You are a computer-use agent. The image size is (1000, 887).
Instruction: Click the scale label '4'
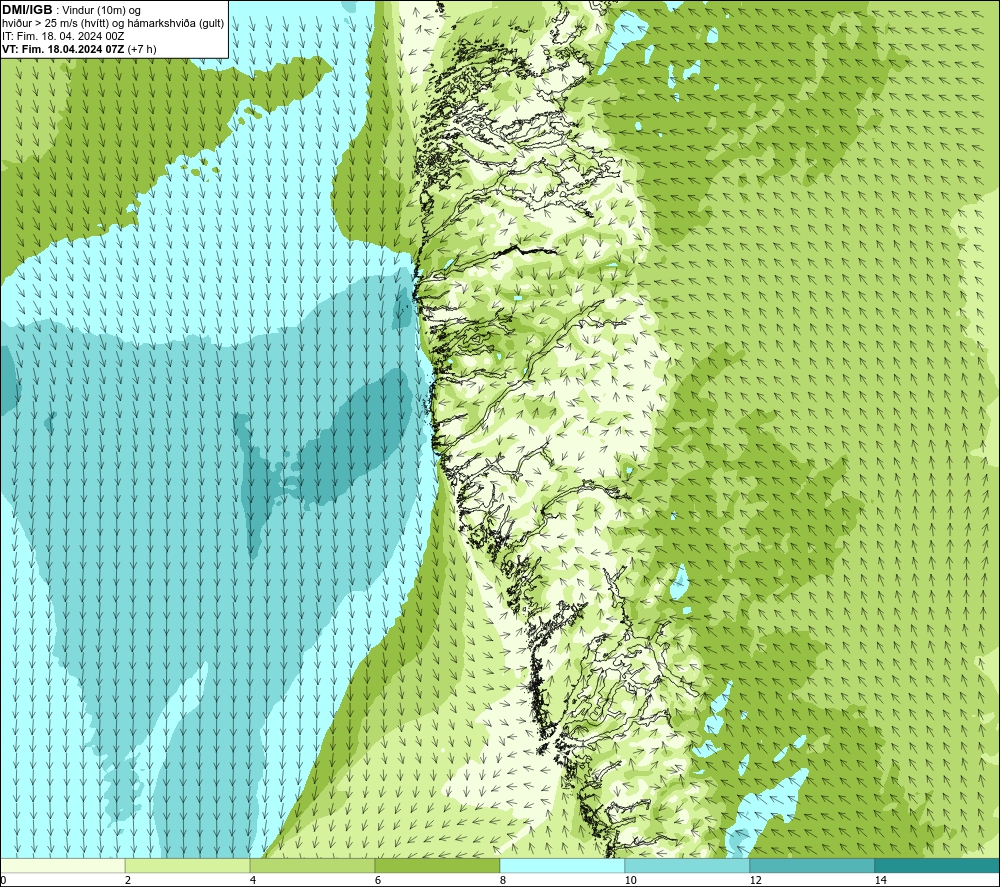pyautogui.click(x=253, y=880)
